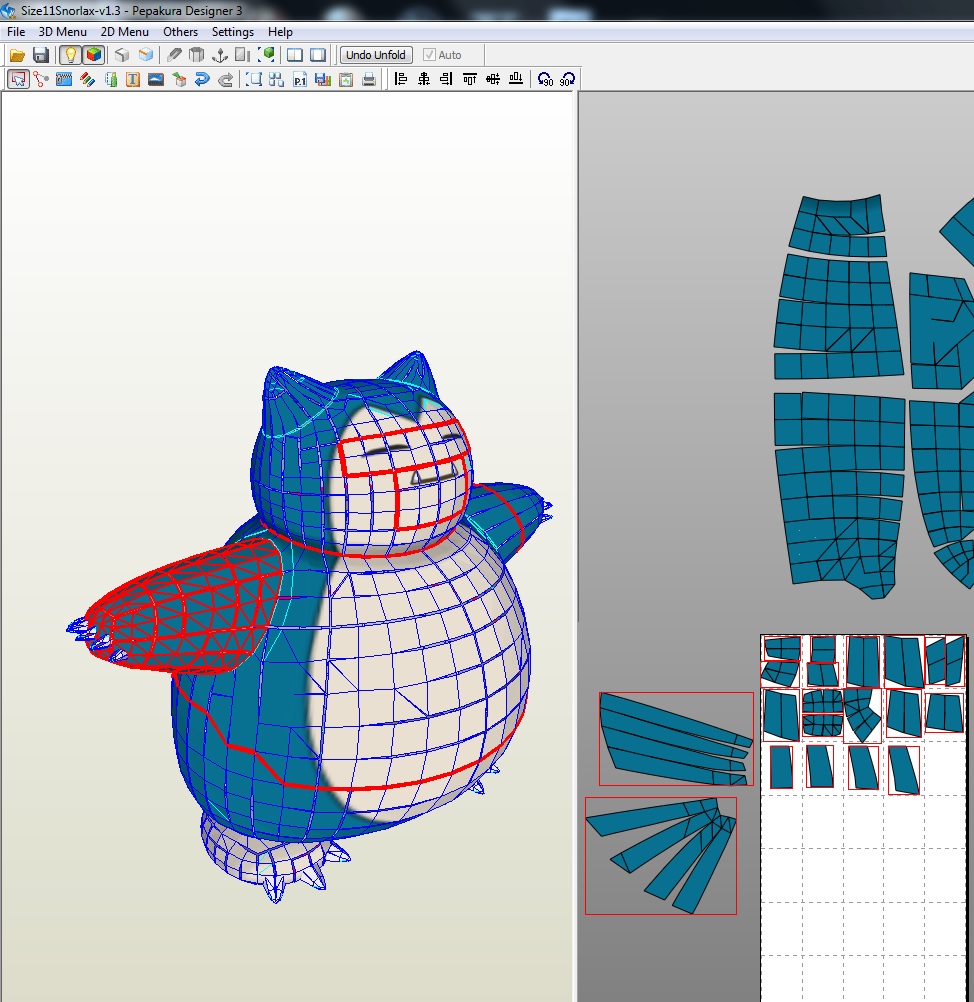Click the Undo Unfold button

tap(376, 55)
